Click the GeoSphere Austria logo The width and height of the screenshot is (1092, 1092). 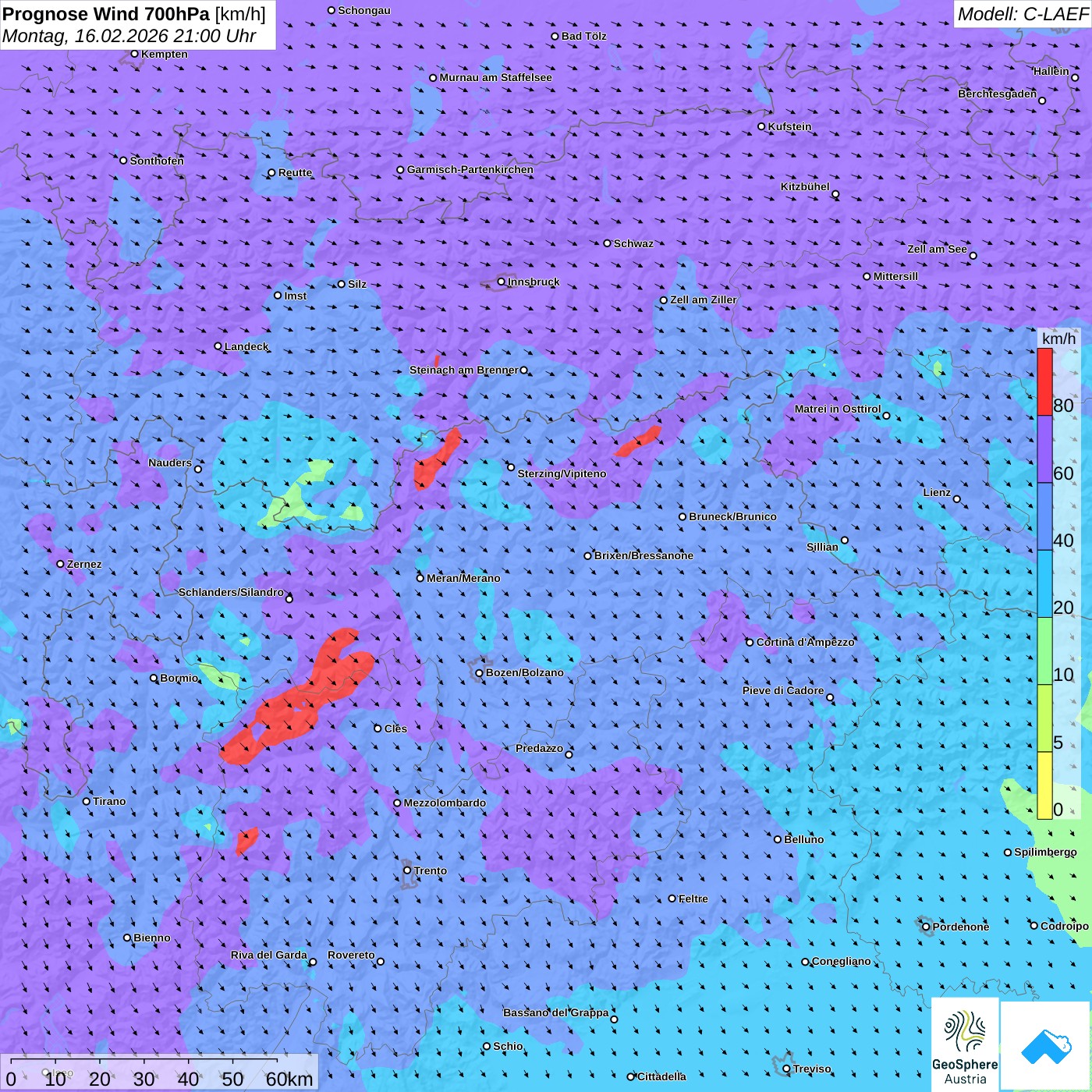[965, 1044]
